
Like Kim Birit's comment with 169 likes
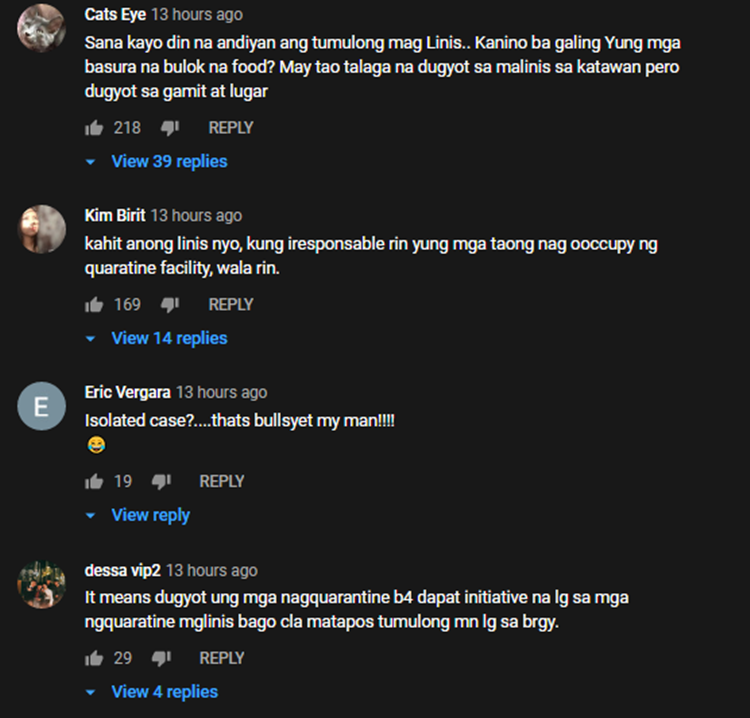coord(94,305)
